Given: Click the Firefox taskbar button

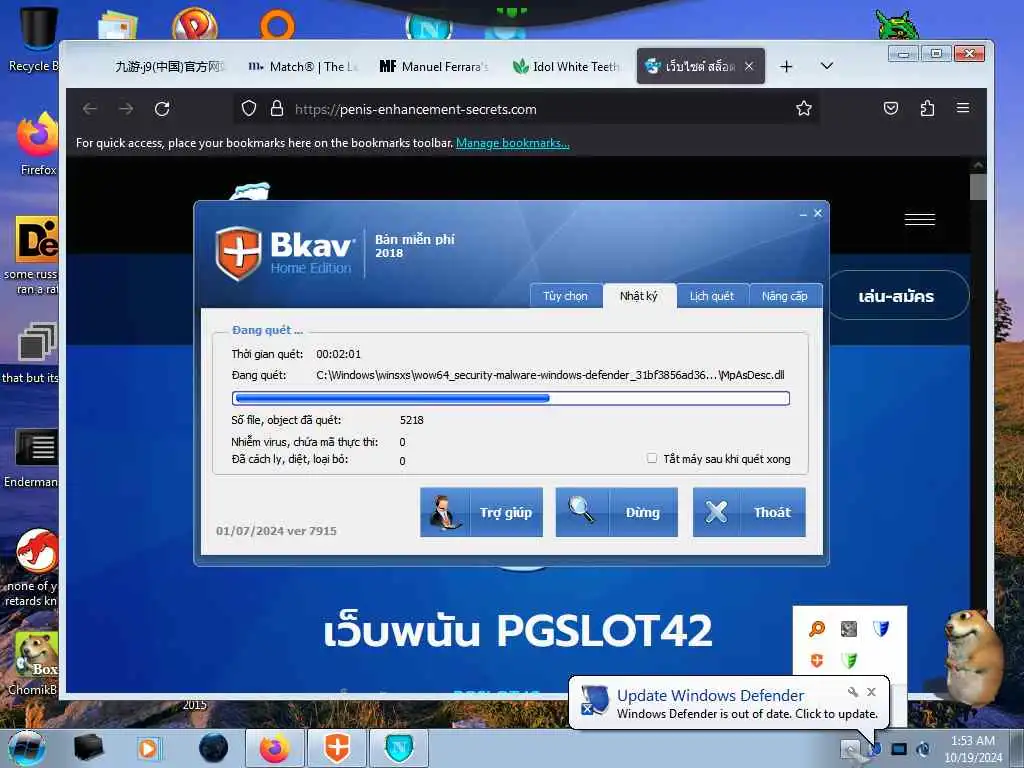Looking at the screenshot, I should click(275, 748).
